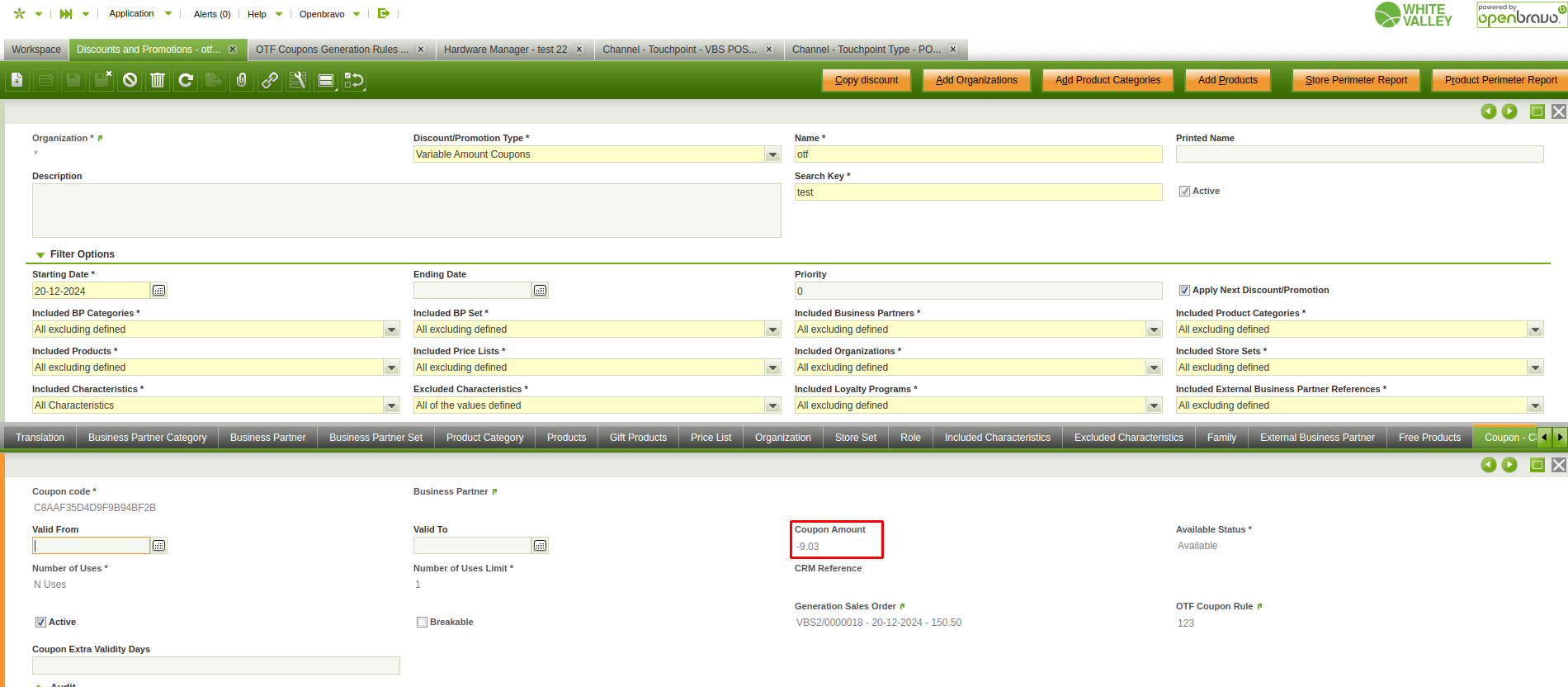This screenshot has width=1568, height=687.
Task: Open Discount/Promotion Type dropdown
Action: (772, 154)
